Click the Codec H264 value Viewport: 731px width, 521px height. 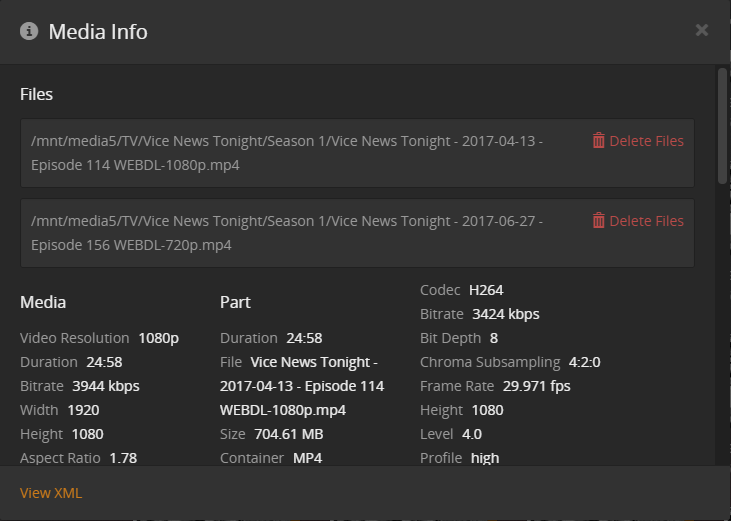[x=486, y=290]
